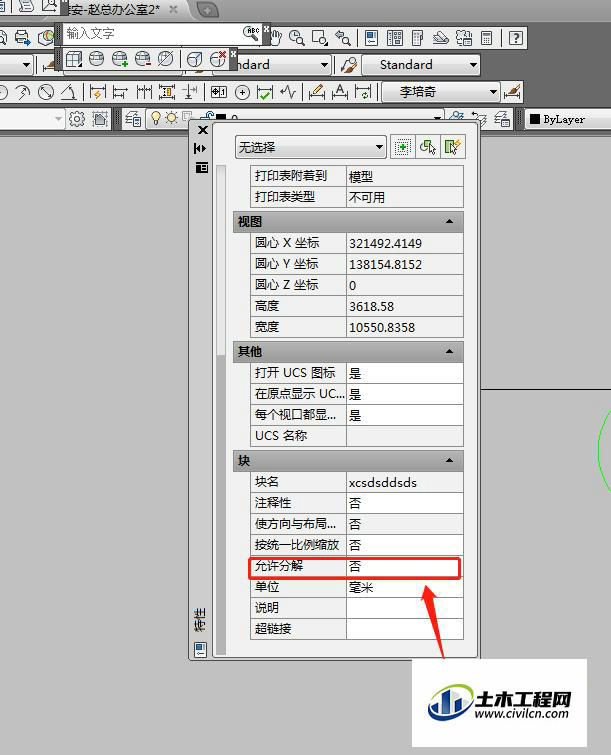
Task: Click the 块名 value xcsdsddsds
Action: pyautogui.click(x=404, y=482)
